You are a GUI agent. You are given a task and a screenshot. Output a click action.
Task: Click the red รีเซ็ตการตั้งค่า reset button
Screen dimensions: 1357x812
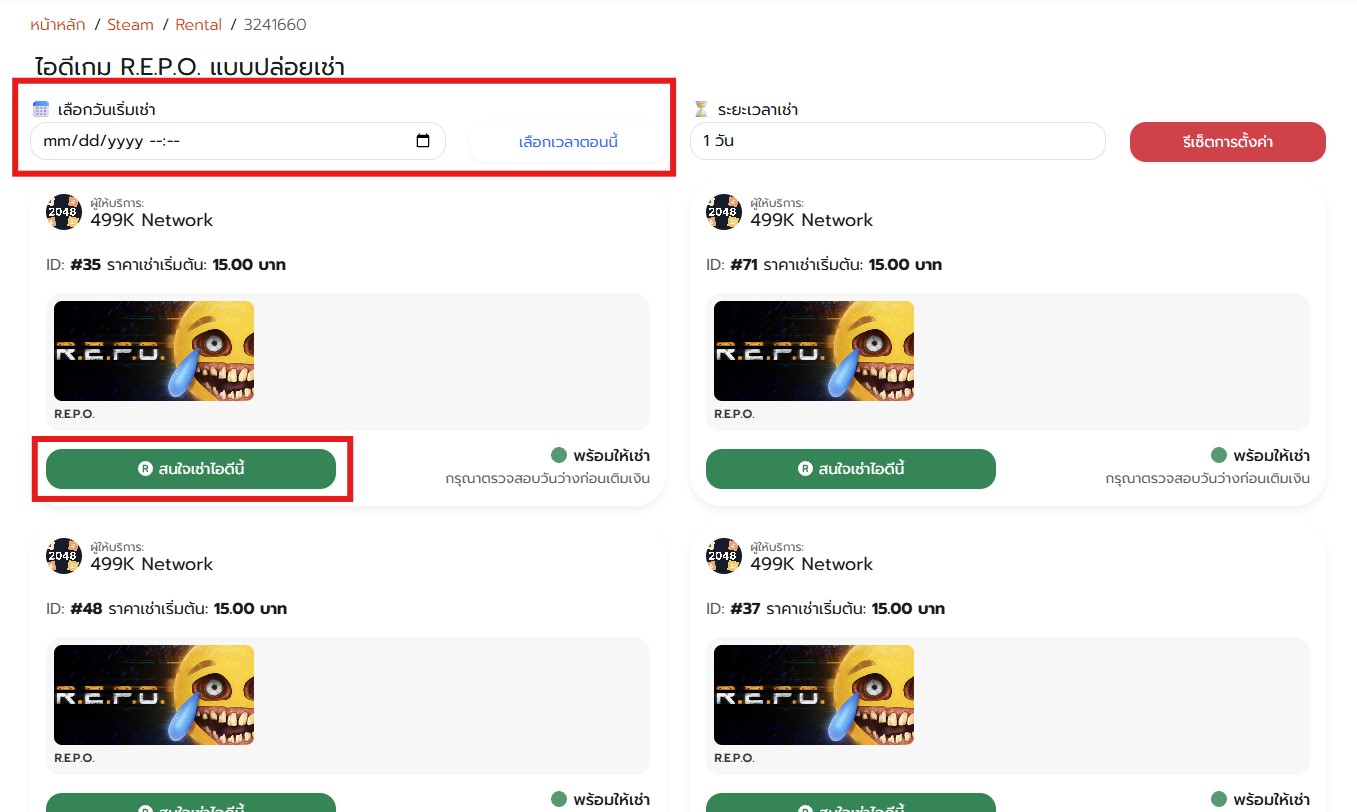(1227, 142)
